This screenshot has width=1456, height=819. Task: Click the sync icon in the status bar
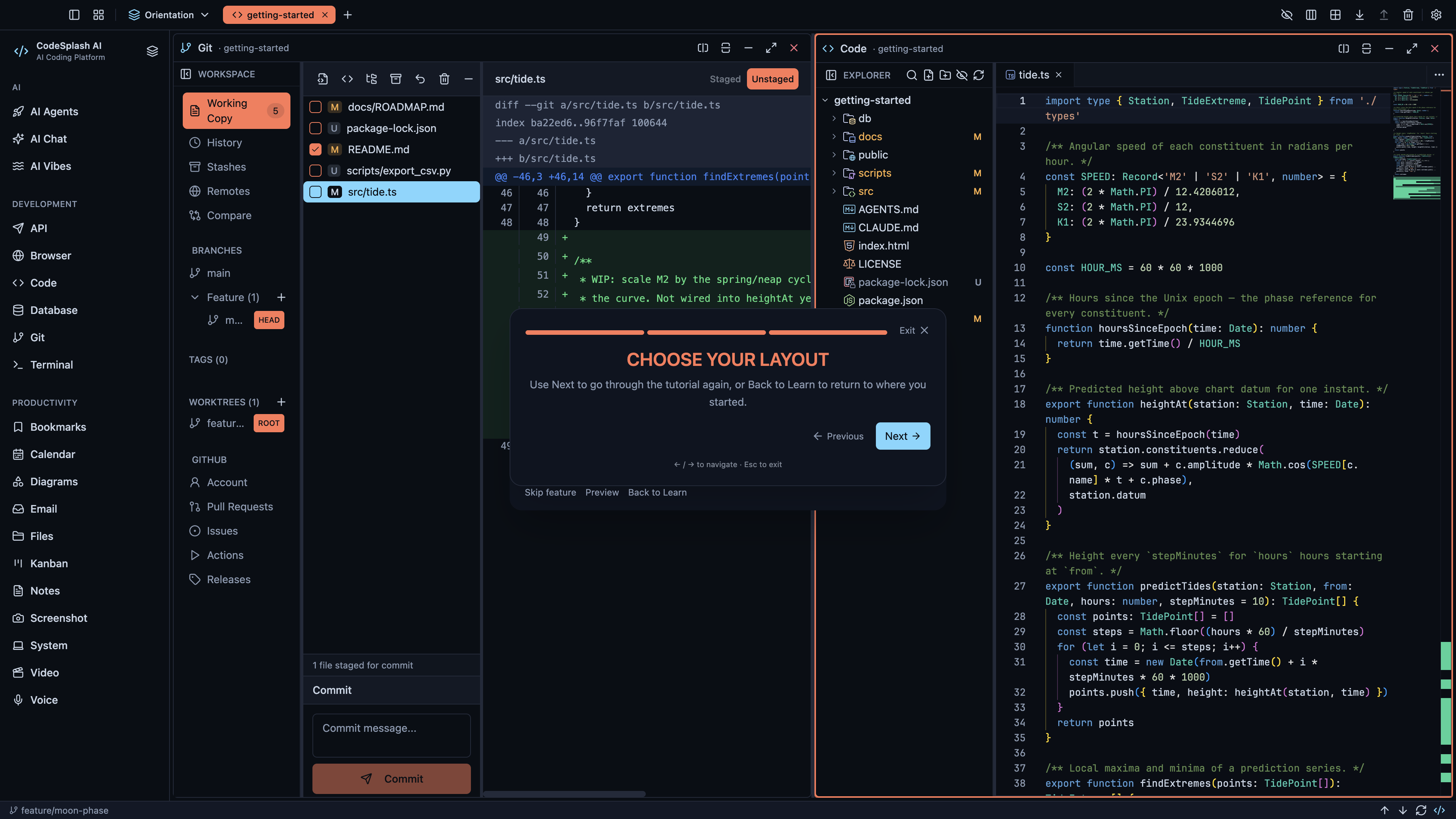point(1421,810)
